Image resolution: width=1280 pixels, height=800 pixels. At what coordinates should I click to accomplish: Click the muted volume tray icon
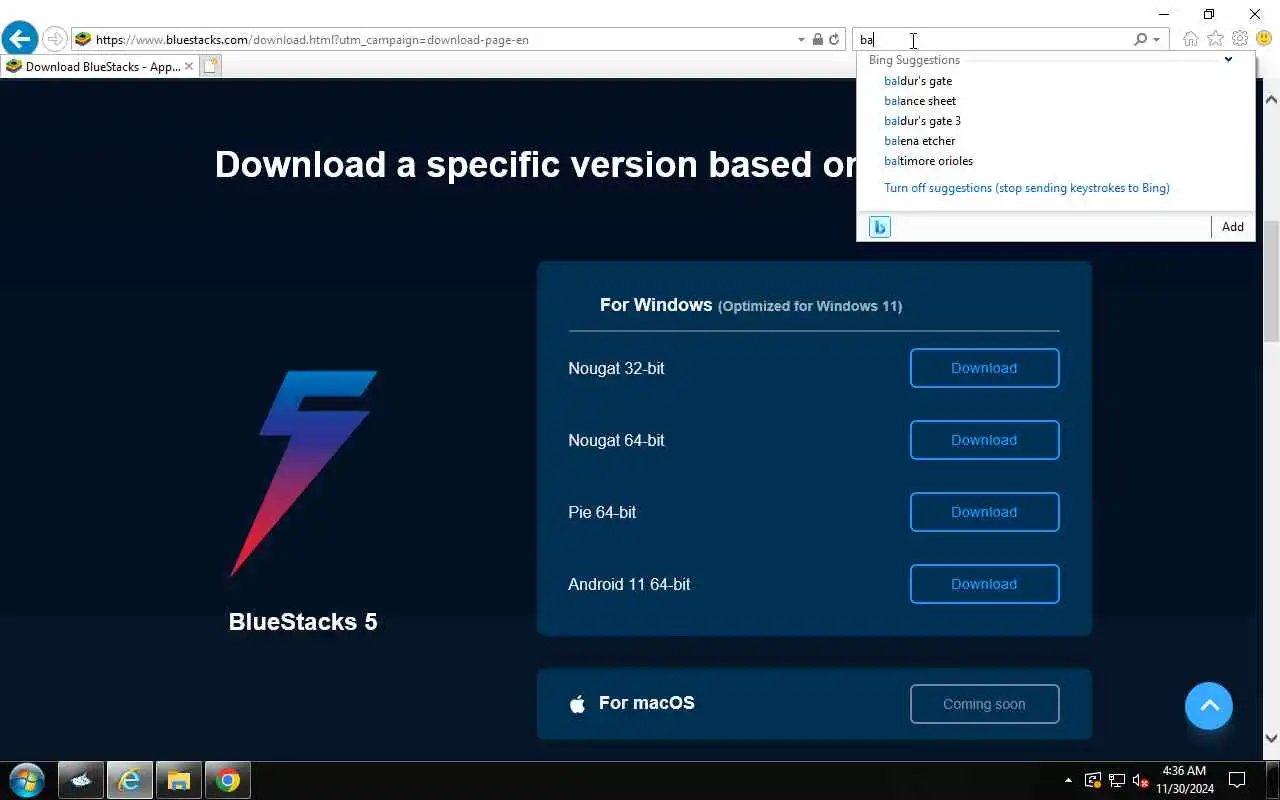[x=1140, y=780]
